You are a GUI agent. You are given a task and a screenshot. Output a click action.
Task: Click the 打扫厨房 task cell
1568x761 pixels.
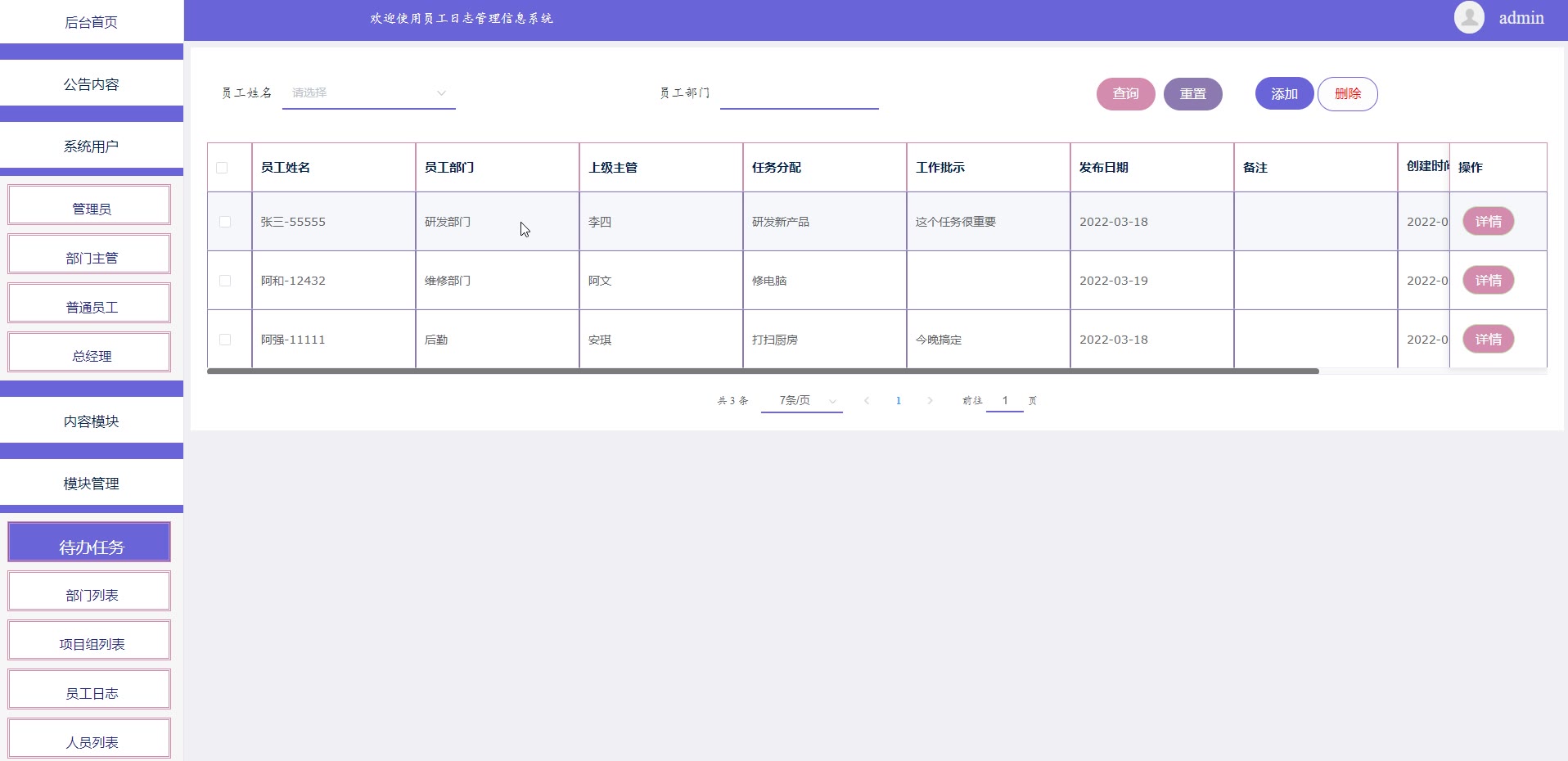(825, 340)
